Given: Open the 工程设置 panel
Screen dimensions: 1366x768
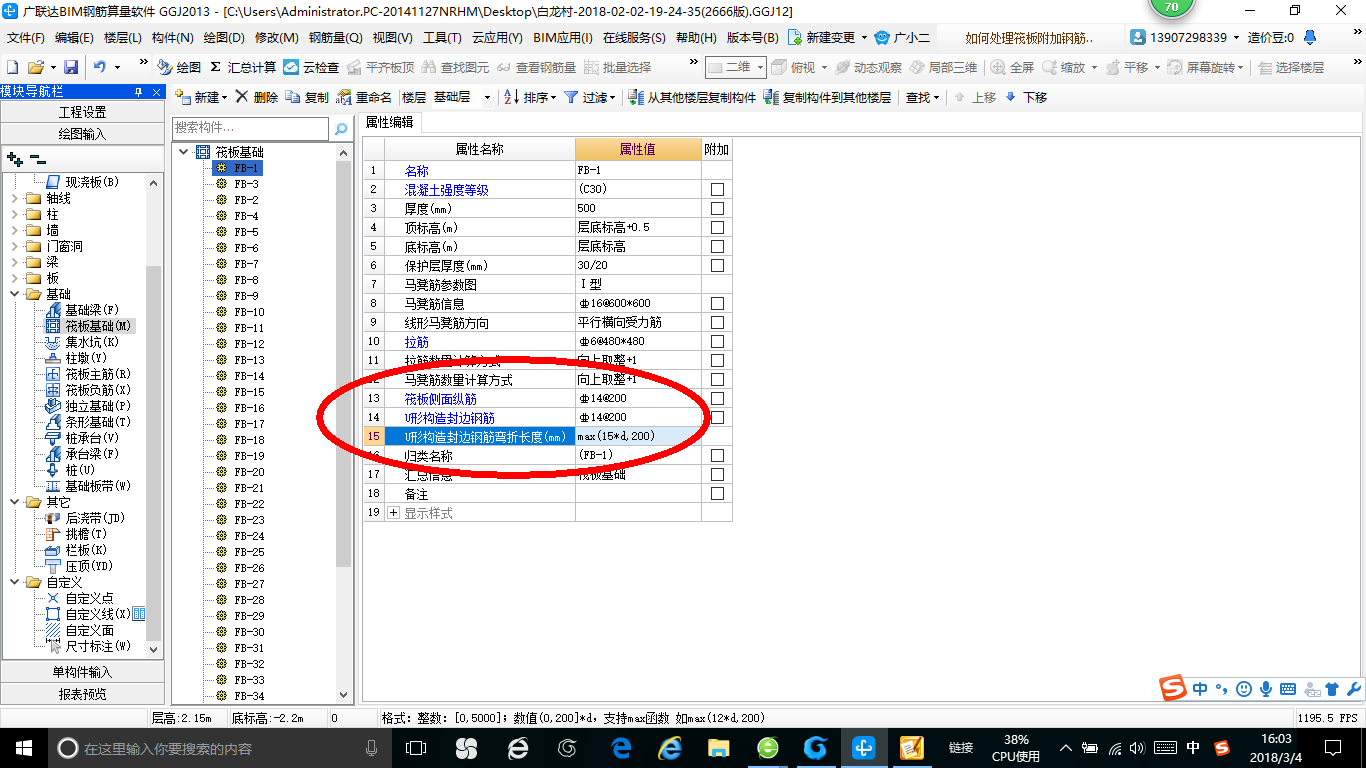Looking at the screenshot, I should (x=82, y=112).
